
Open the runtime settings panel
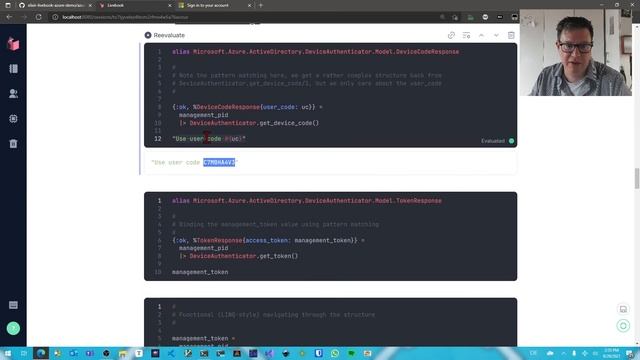click(13, 118)
